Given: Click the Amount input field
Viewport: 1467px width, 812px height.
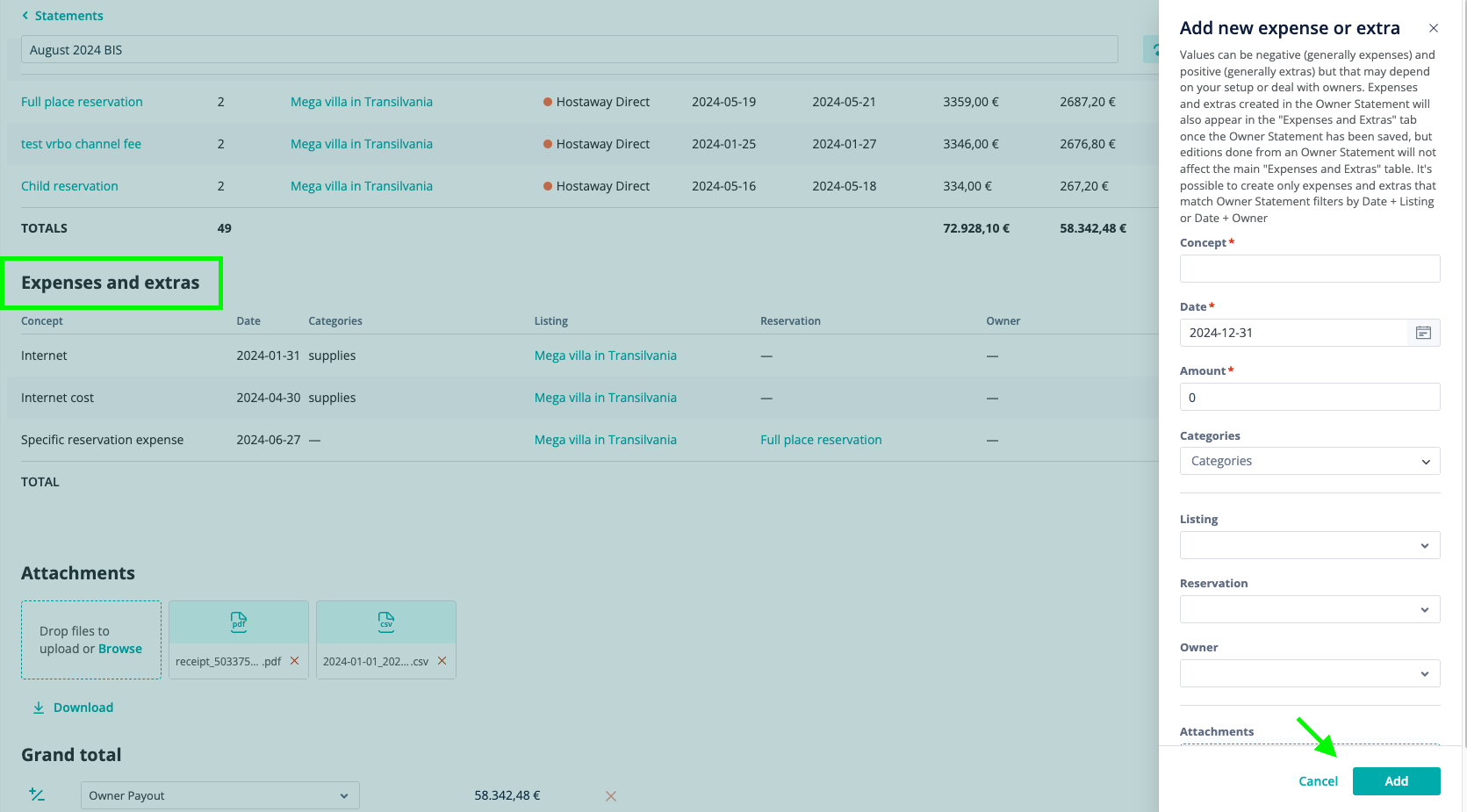Looking at the screenshot, I should pyautogui.click(x=1309, y=397).
